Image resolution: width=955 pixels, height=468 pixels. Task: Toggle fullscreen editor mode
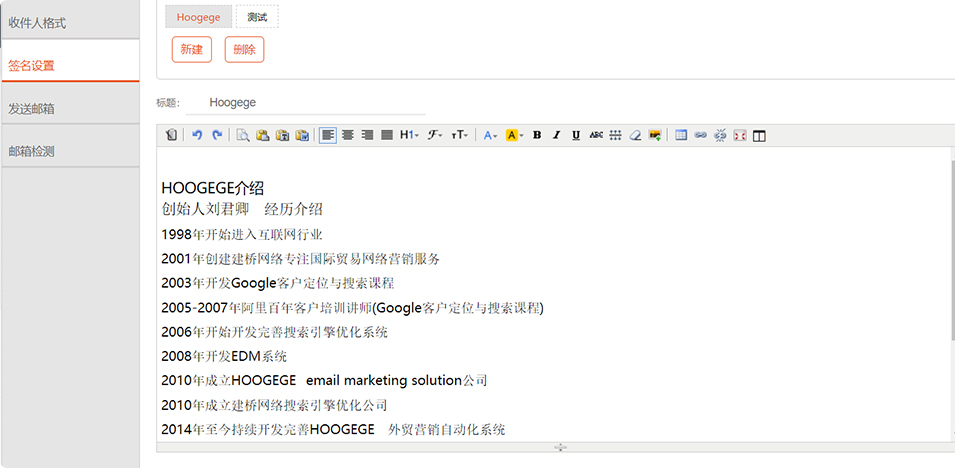pos(739,135)
